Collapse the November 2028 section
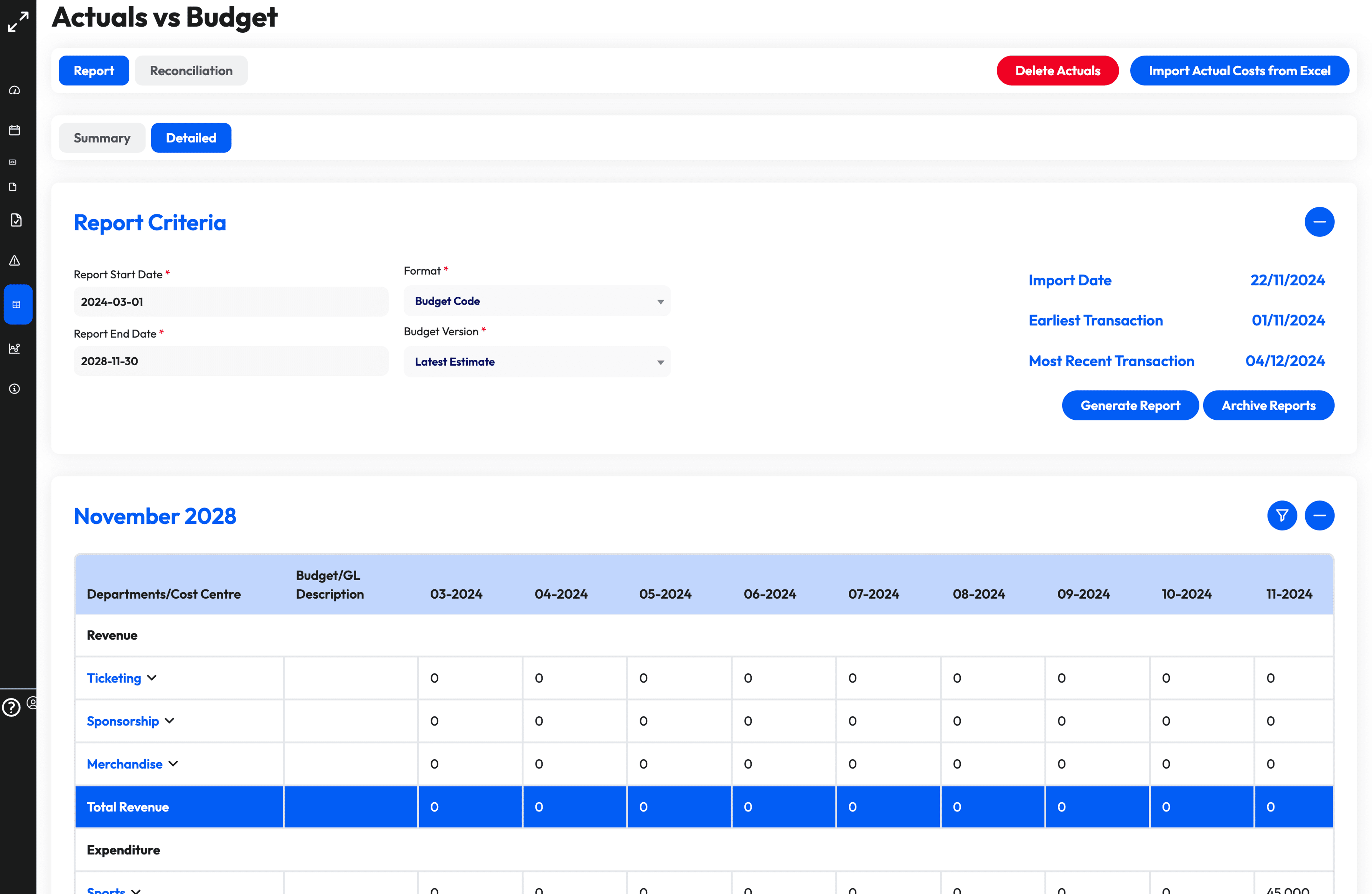 tap(1319, 516)
